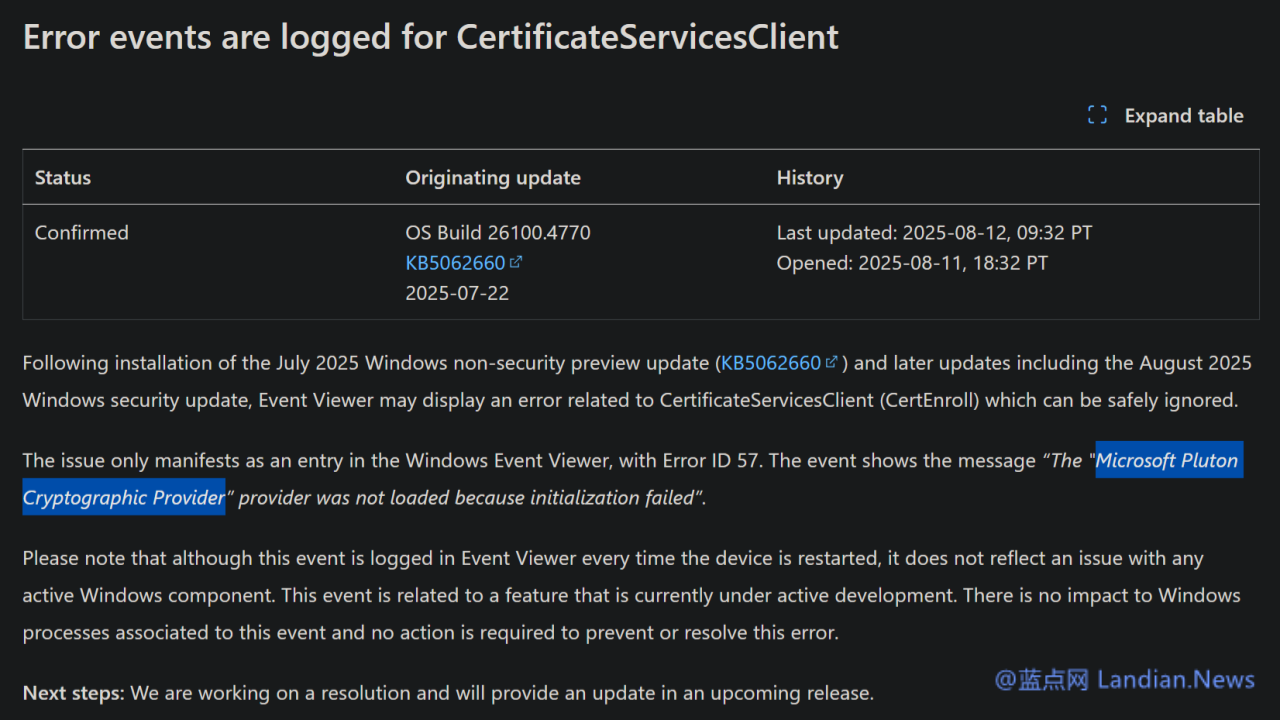Click the Confirmed status cell
Image resolution: width=1280 pixels, height=720 pixels.
(82, 233)
